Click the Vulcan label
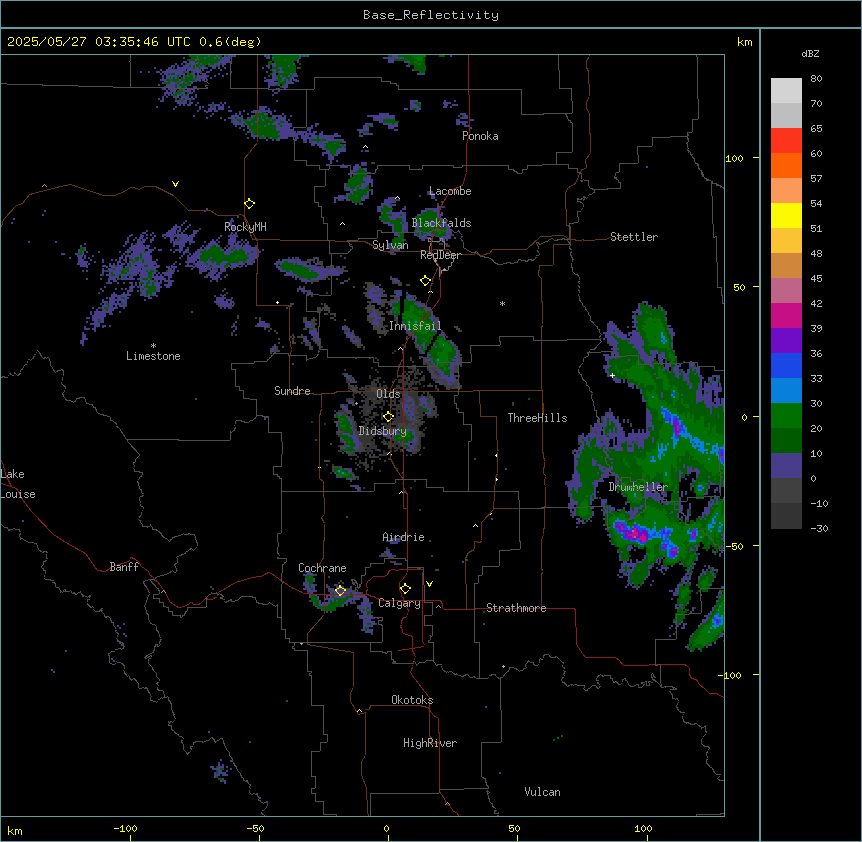862x842 pixels. pos(542,792)
